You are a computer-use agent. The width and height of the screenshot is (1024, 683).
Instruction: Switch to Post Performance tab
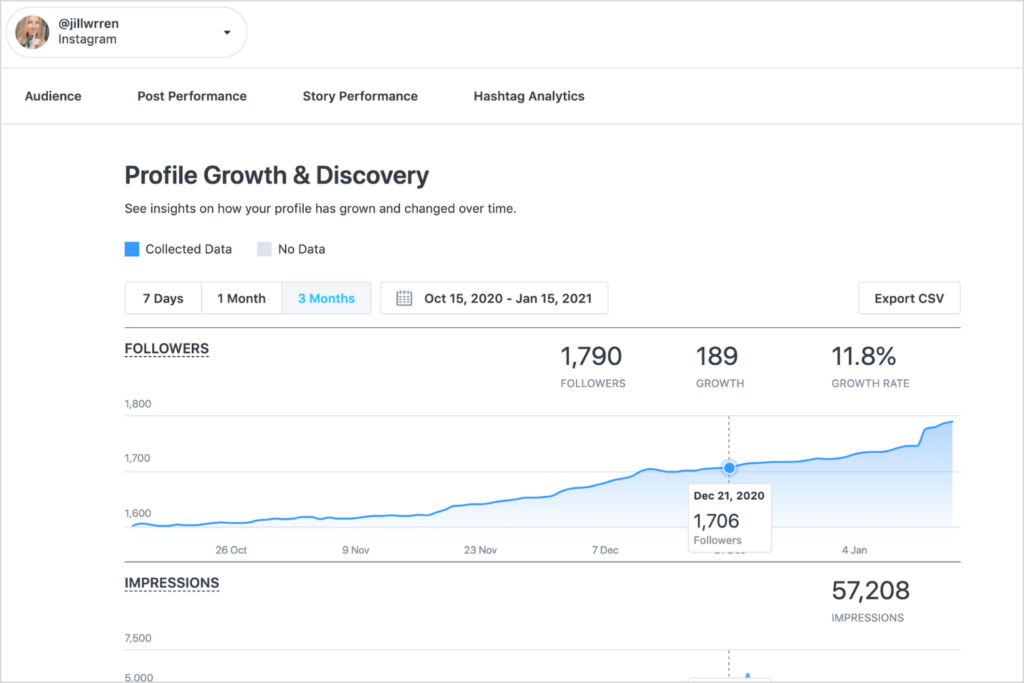click(x=192, y=96)
